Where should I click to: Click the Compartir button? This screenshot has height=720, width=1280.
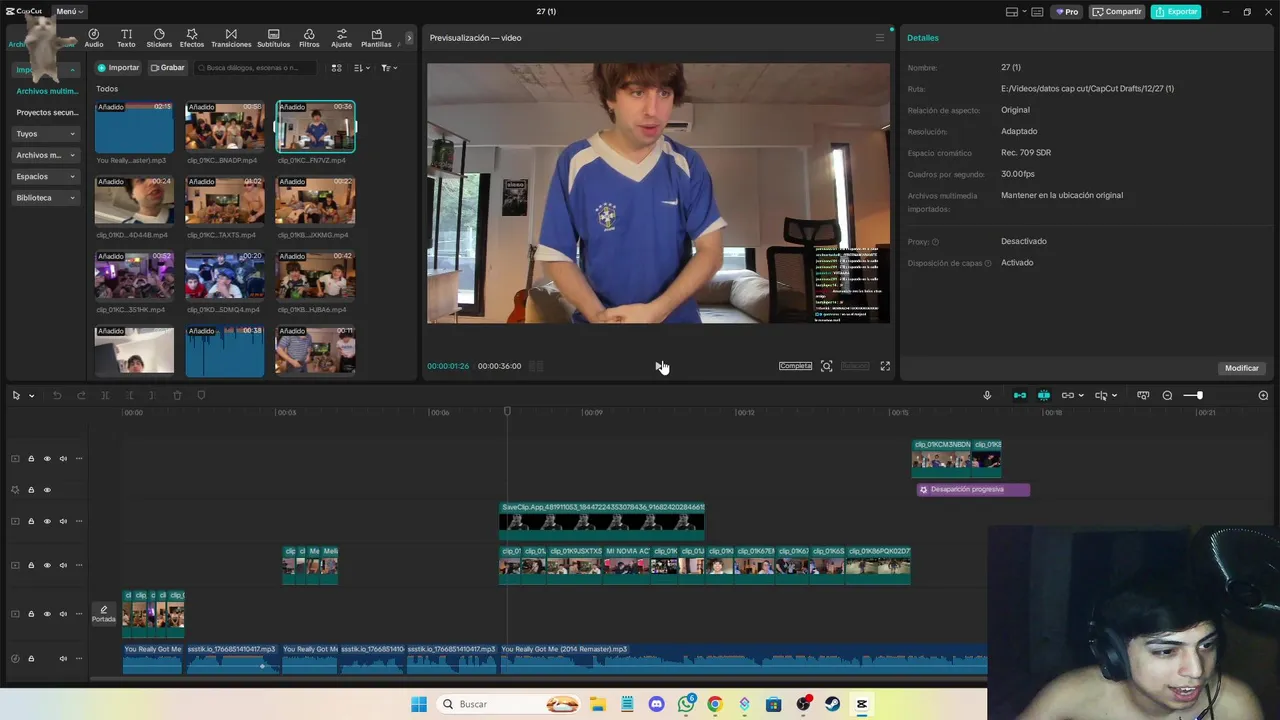(x=1117, y=12)
